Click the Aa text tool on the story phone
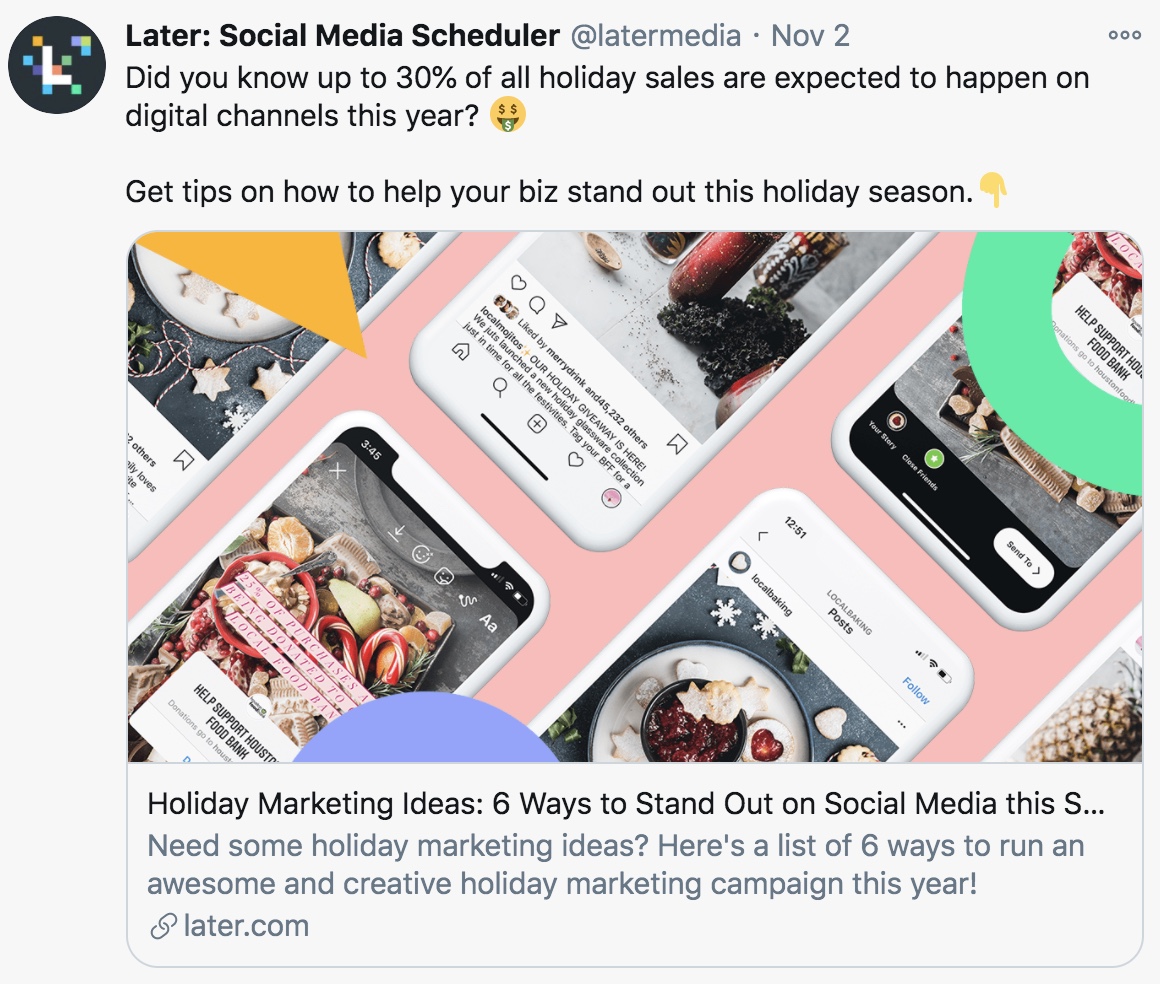The height and width of the screenshot is (984, 1160). point(488,622)
